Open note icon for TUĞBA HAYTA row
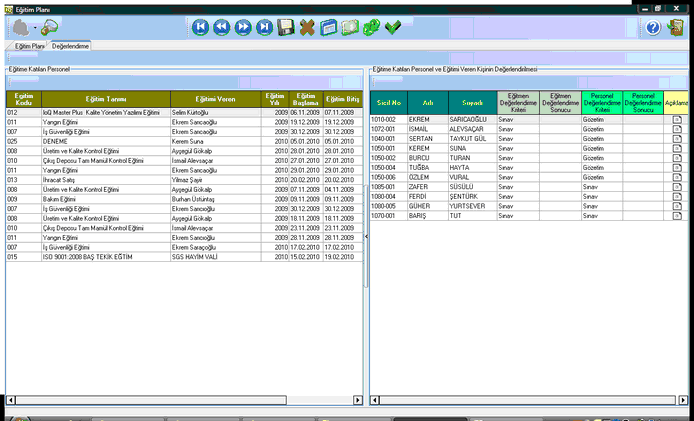694x421 pixels. (x=677, y=168)
